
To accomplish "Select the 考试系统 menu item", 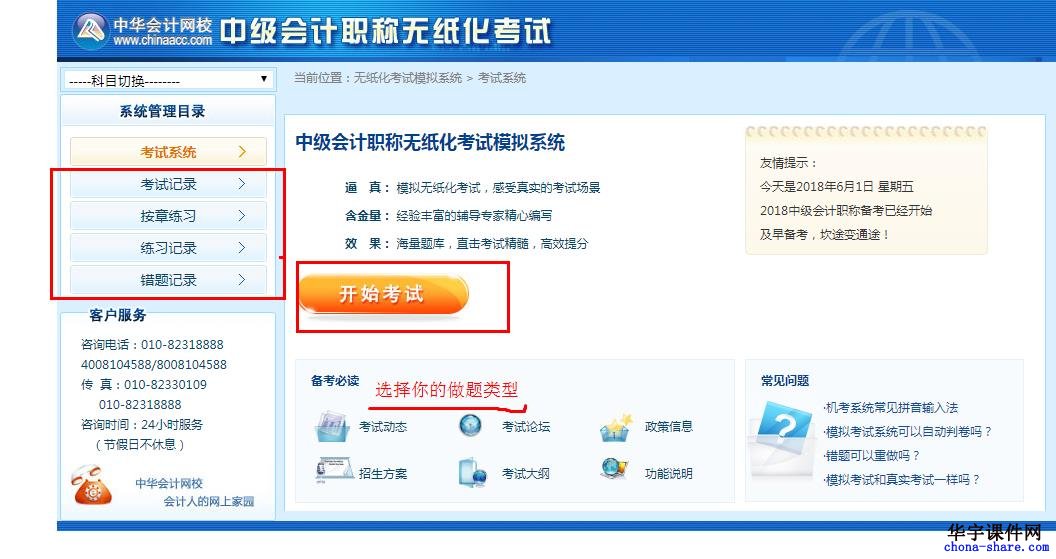I will click(168, 152).
